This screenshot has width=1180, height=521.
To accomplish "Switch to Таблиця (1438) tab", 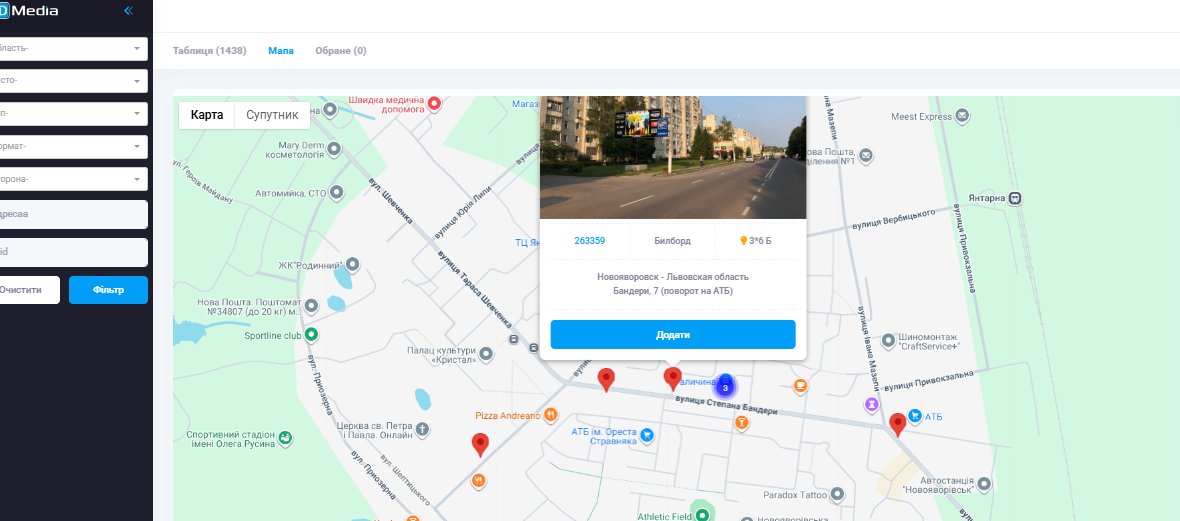I will coord(209,50).
